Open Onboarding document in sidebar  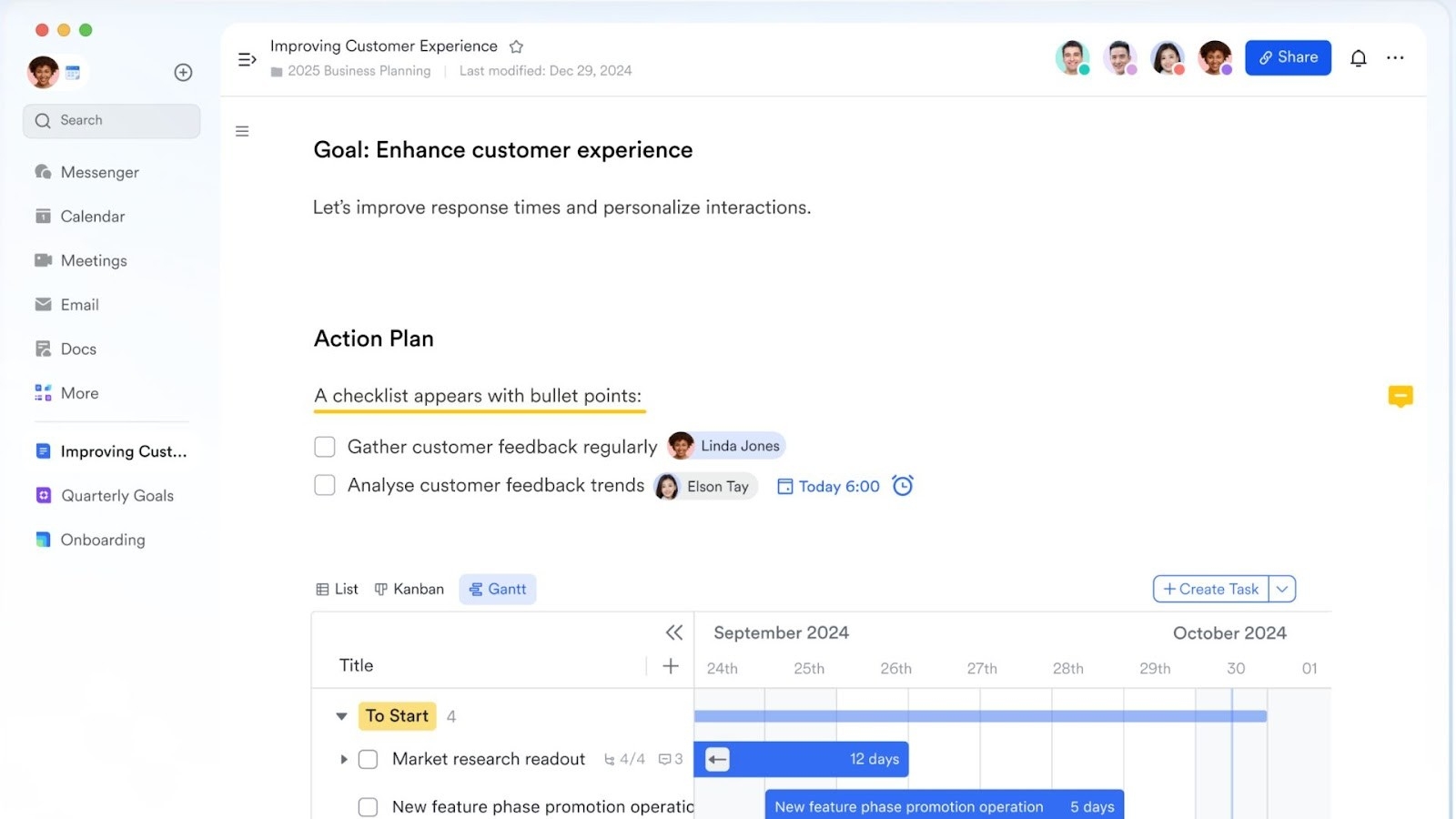click(x=90, y=540)
